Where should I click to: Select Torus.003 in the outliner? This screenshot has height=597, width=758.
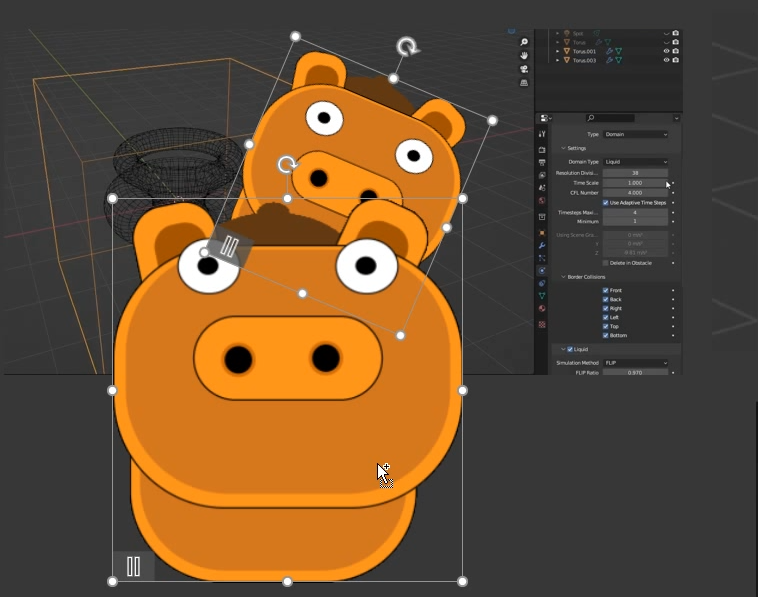pyautogui.click(x=584, y=60)
